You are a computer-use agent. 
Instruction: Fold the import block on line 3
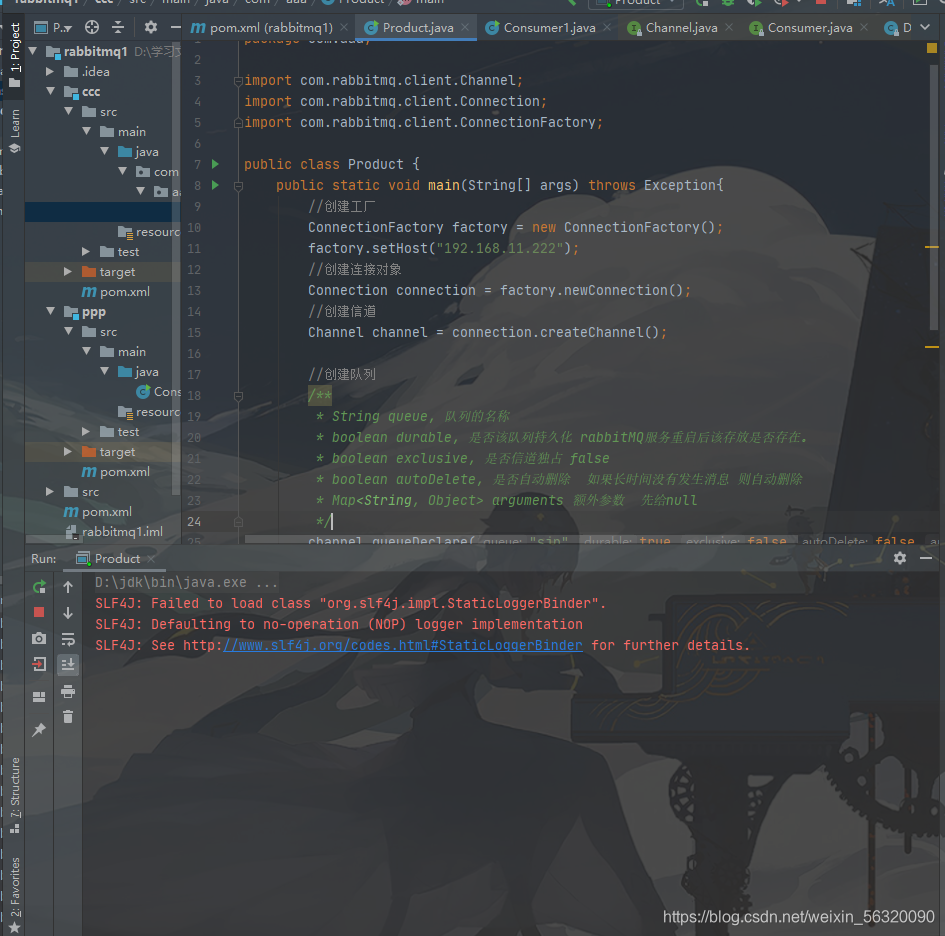[x=238, y=81]
